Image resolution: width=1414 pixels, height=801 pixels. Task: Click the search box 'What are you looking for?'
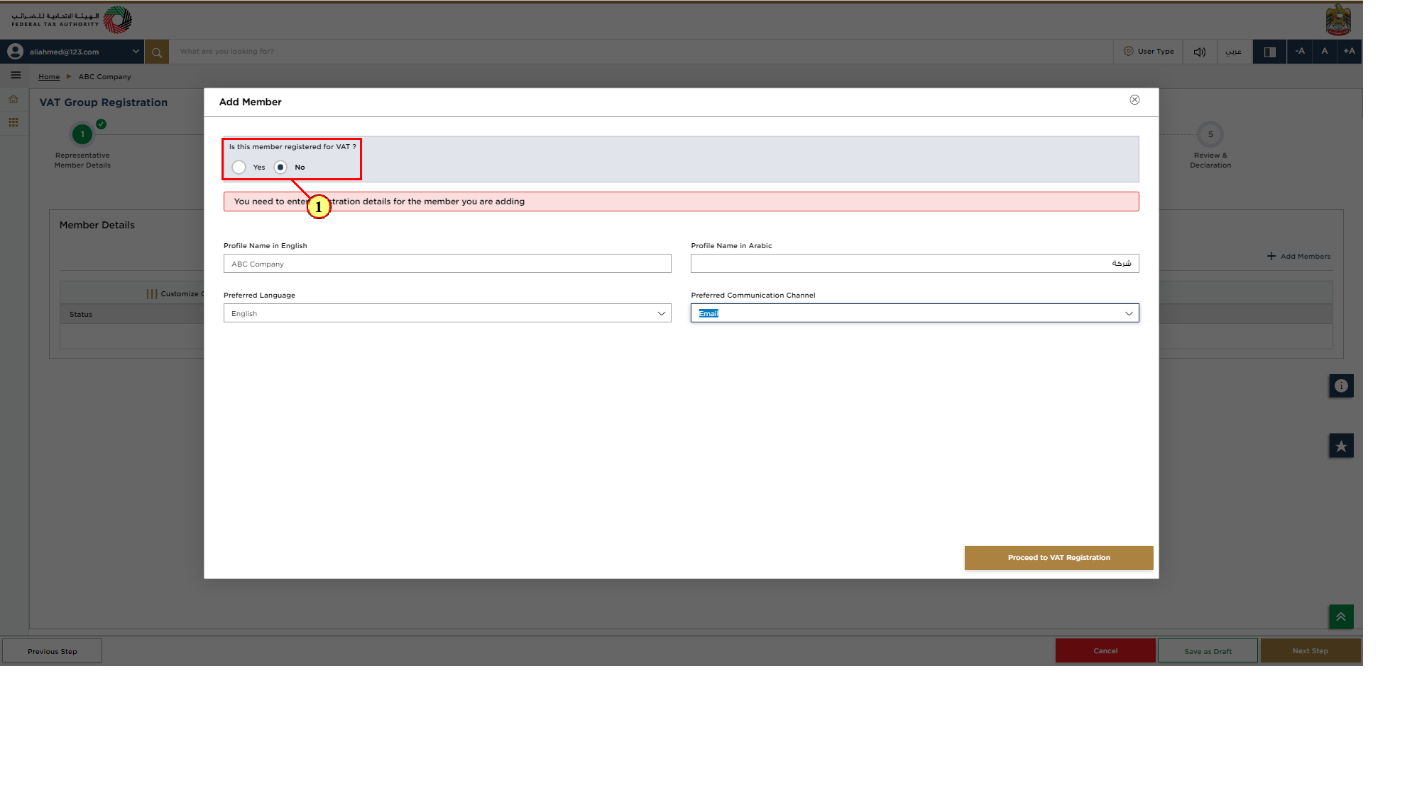[640, 51]
